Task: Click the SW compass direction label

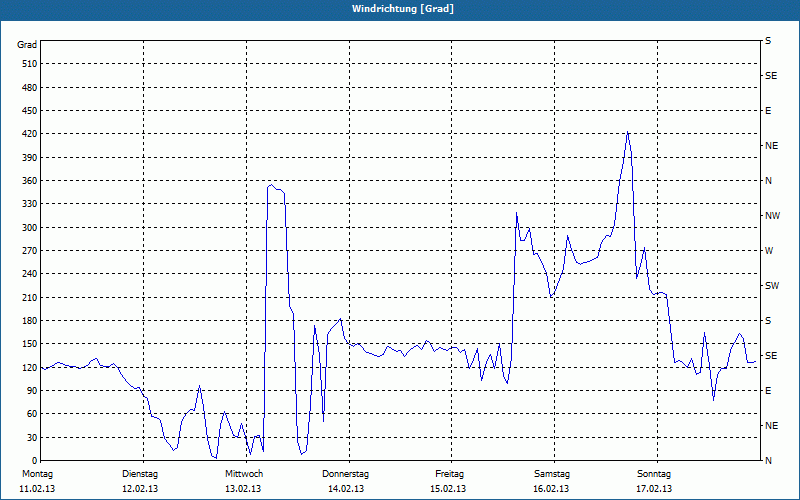Action: (772, 286)
